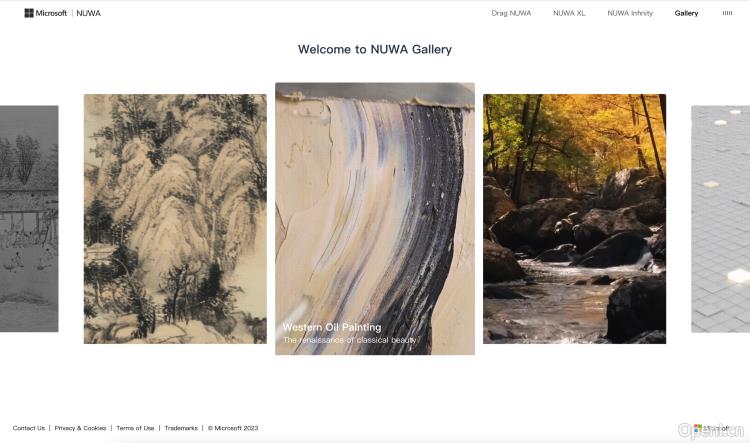This screenshot has height=443, width=750.
Task: Click the Microsoft logo in the footer corner
Action: (712, 428)
